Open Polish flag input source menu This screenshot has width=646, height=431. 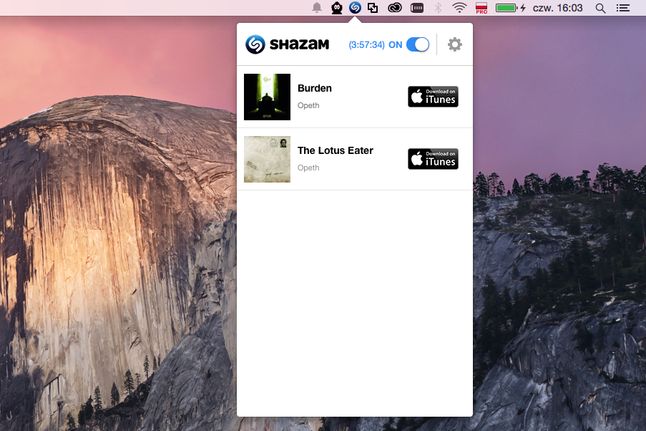pos(481,7)
